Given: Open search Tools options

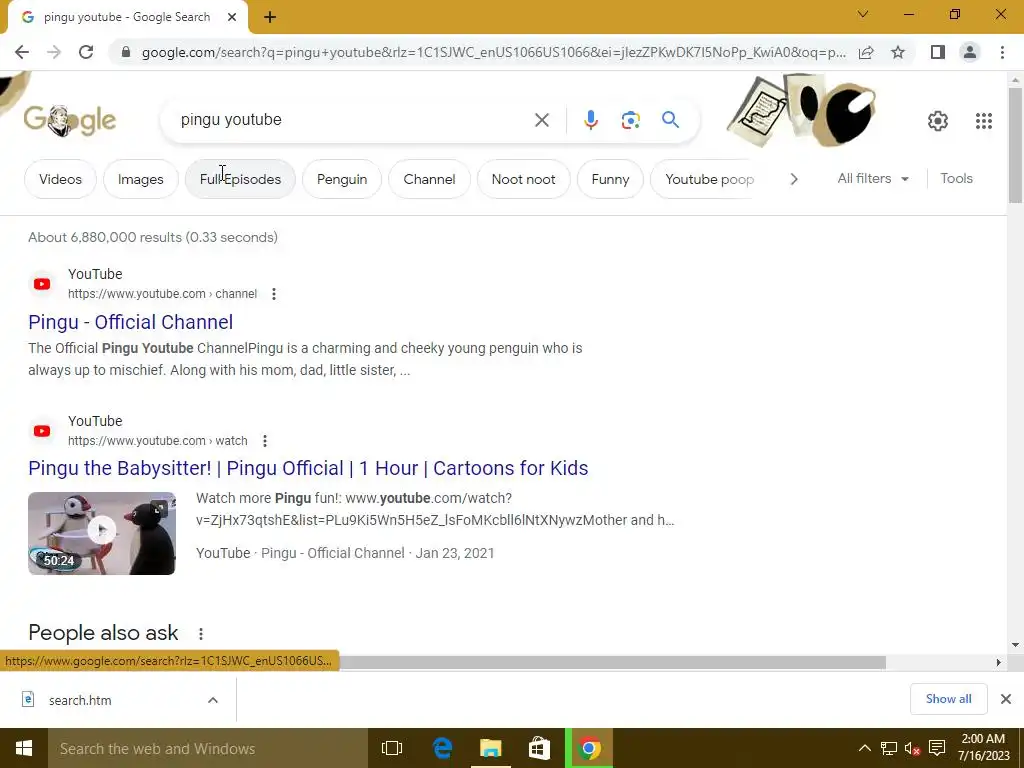Looking at the screenshot, I should coord(956,178).
